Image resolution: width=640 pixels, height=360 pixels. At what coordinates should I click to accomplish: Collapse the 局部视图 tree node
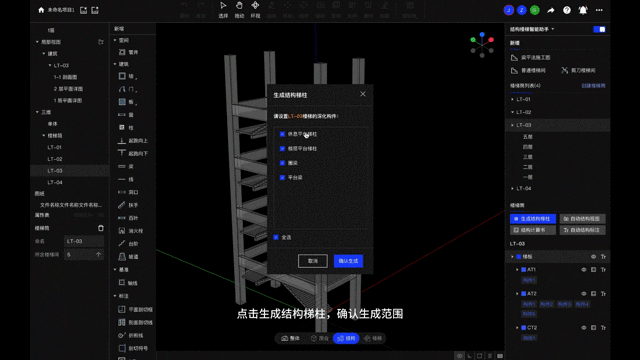tap(37, 42)
